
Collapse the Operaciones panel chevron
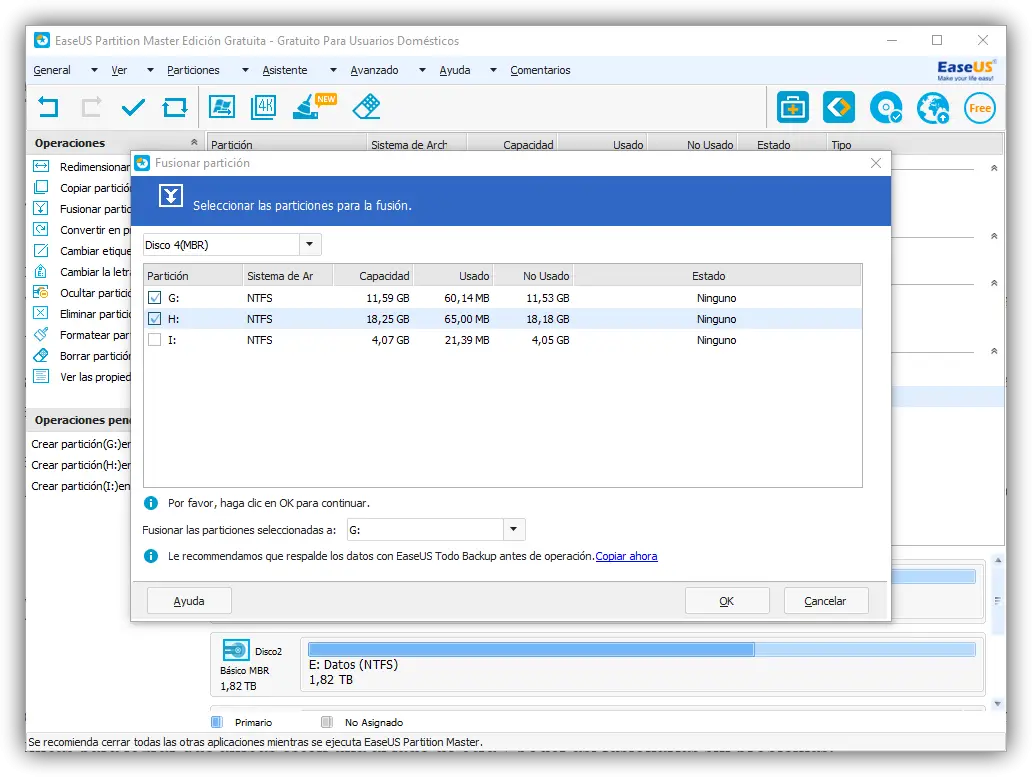(x=194, y=143)
